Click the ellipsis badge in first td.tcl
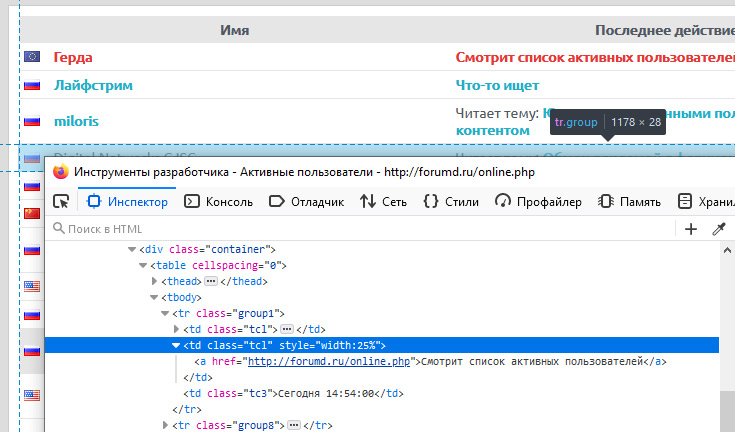 287,329
